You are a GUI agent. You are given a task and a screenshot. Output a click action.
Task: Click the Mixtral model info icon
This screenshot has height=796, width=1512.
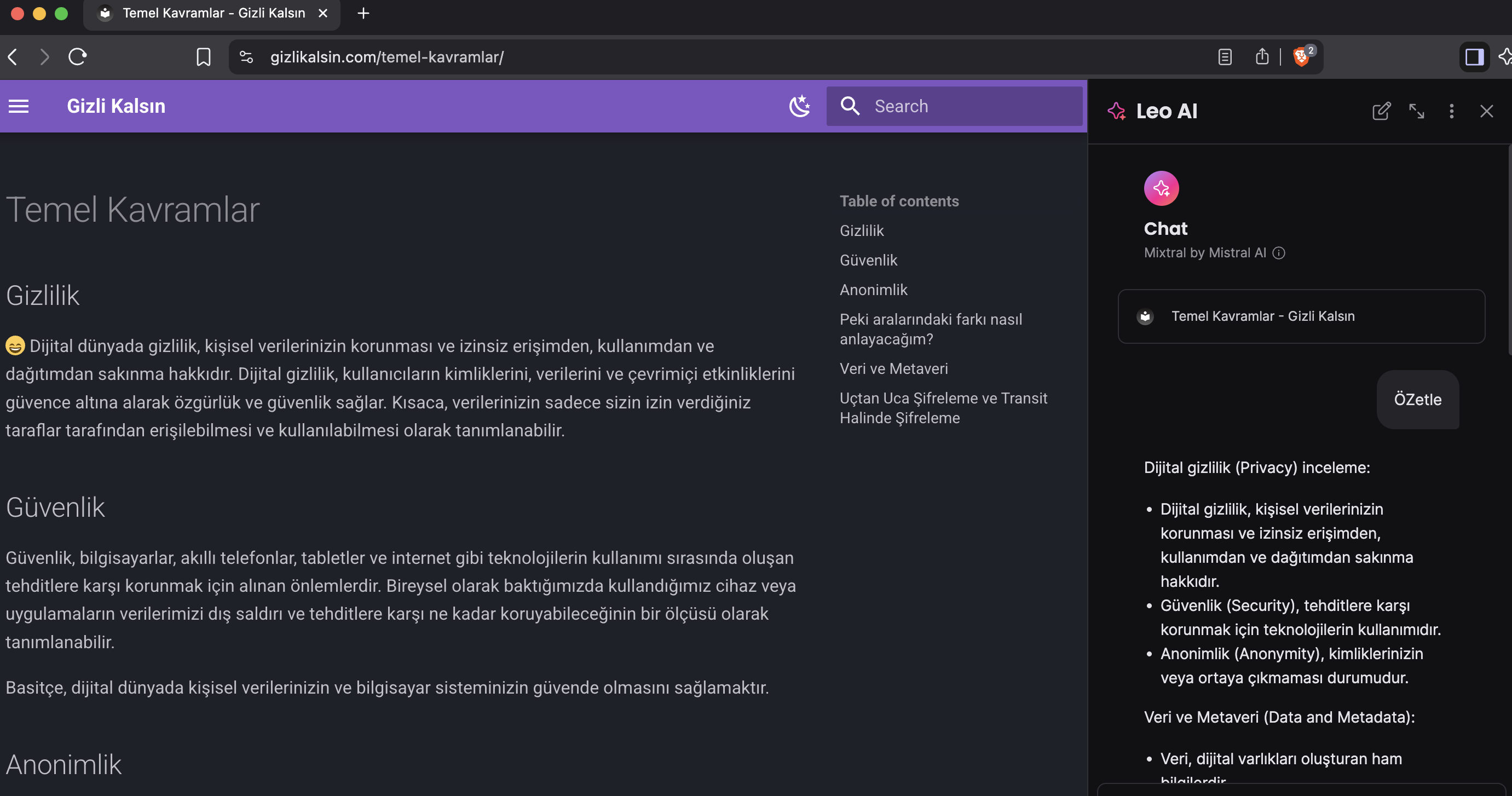1278,253
